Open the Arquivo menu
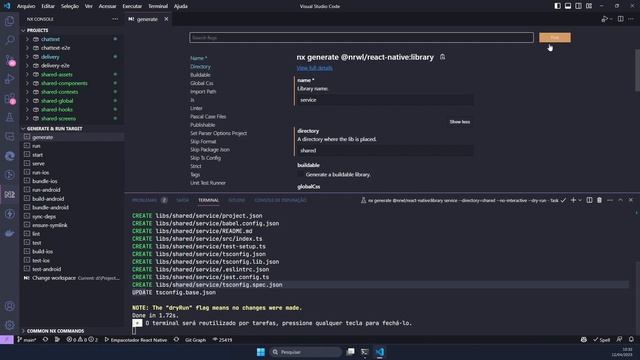This screenshot has height=360, width=640. coord(26,6)
